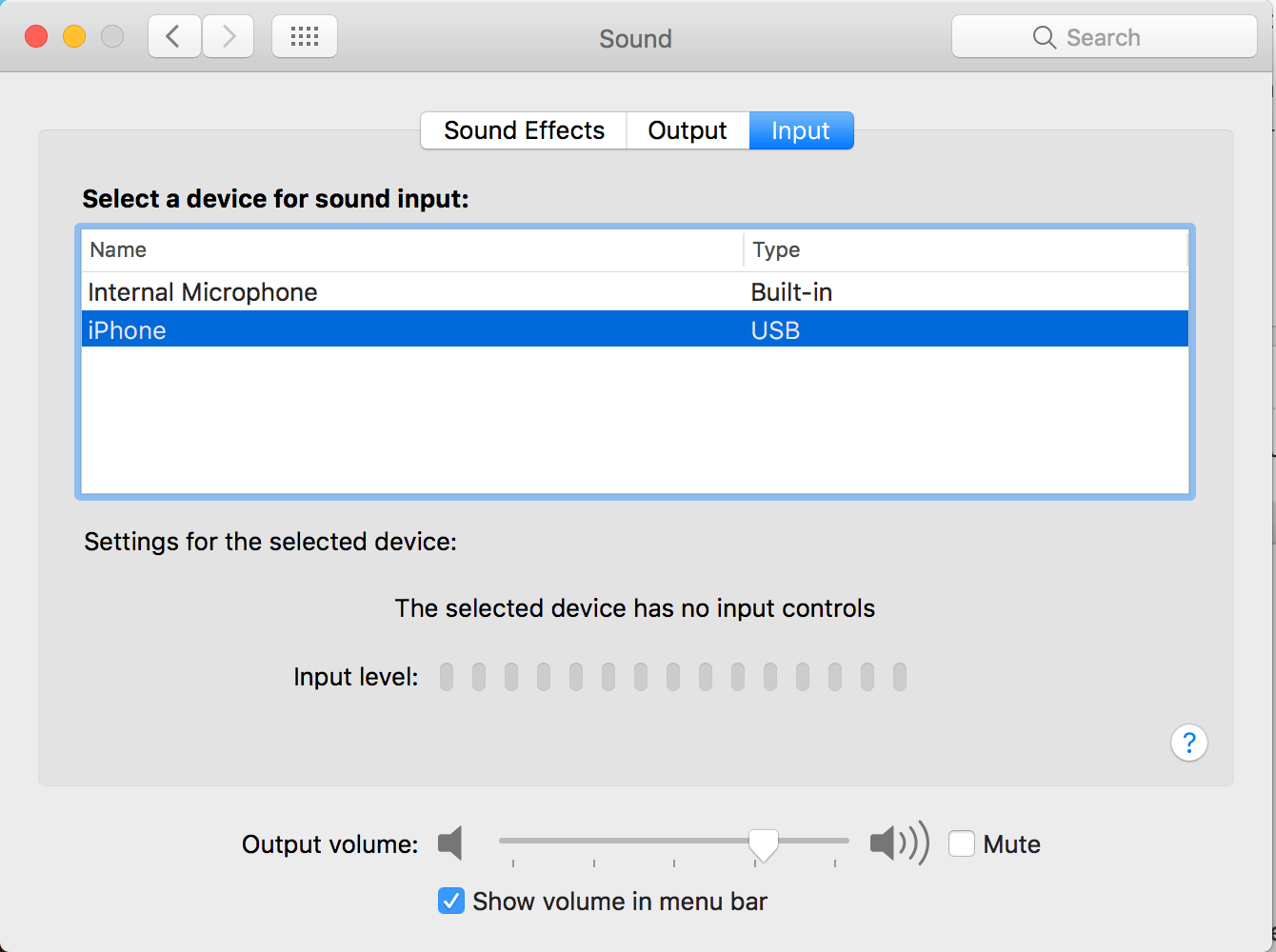Adjust the Output volume slider
This screenshot has height=952, width=1276.
[762, 843]
